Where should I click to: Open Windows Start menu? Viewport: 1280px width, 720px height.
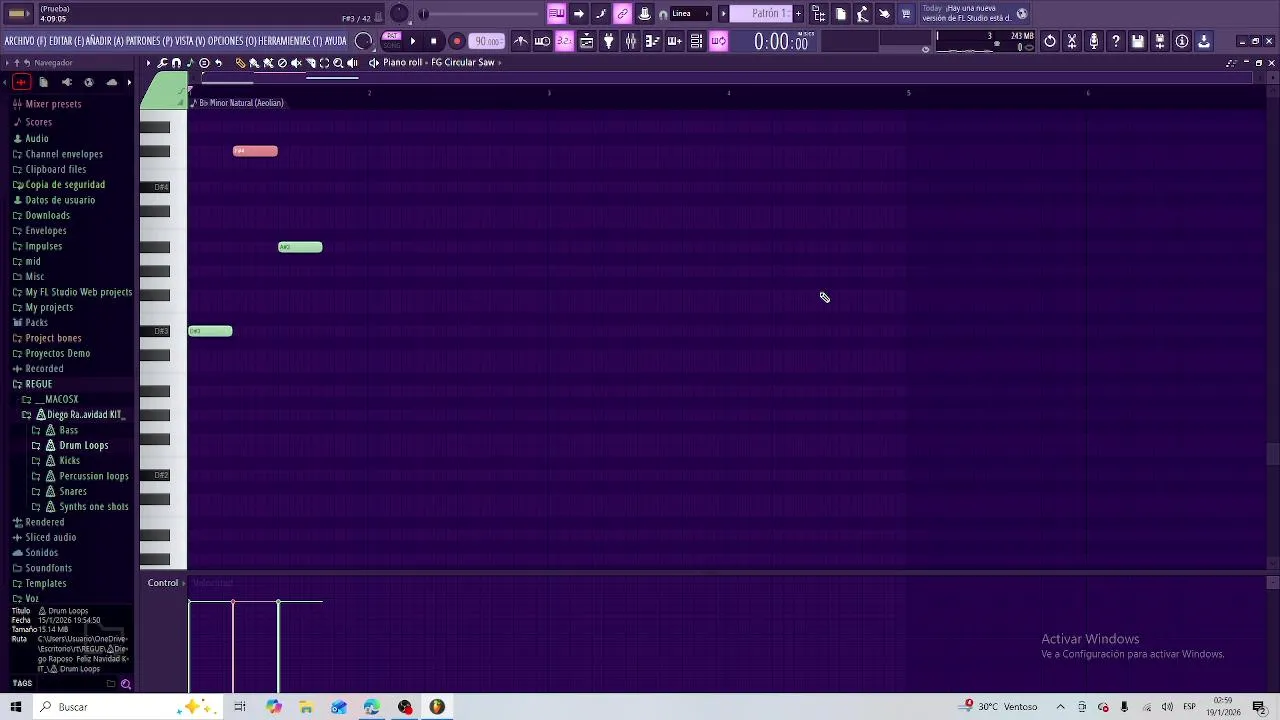[16, 707]
